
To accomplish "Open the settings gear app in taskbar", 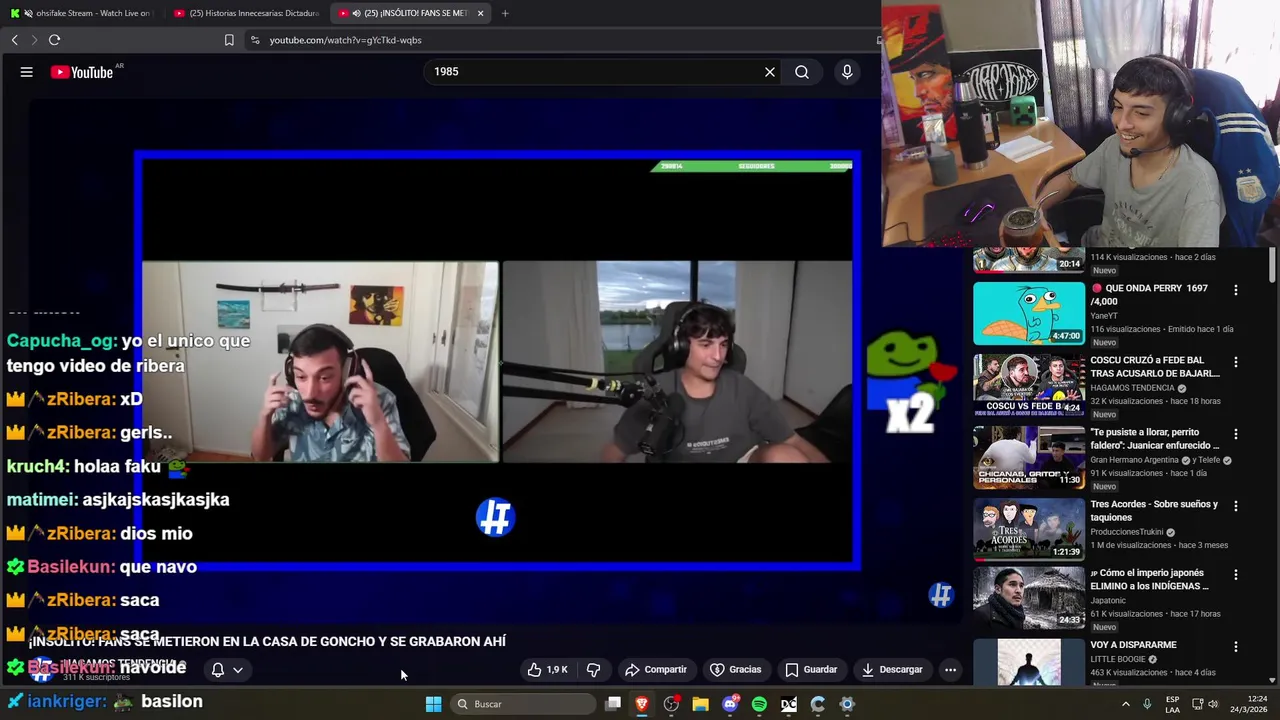I will tap(847, 704).
